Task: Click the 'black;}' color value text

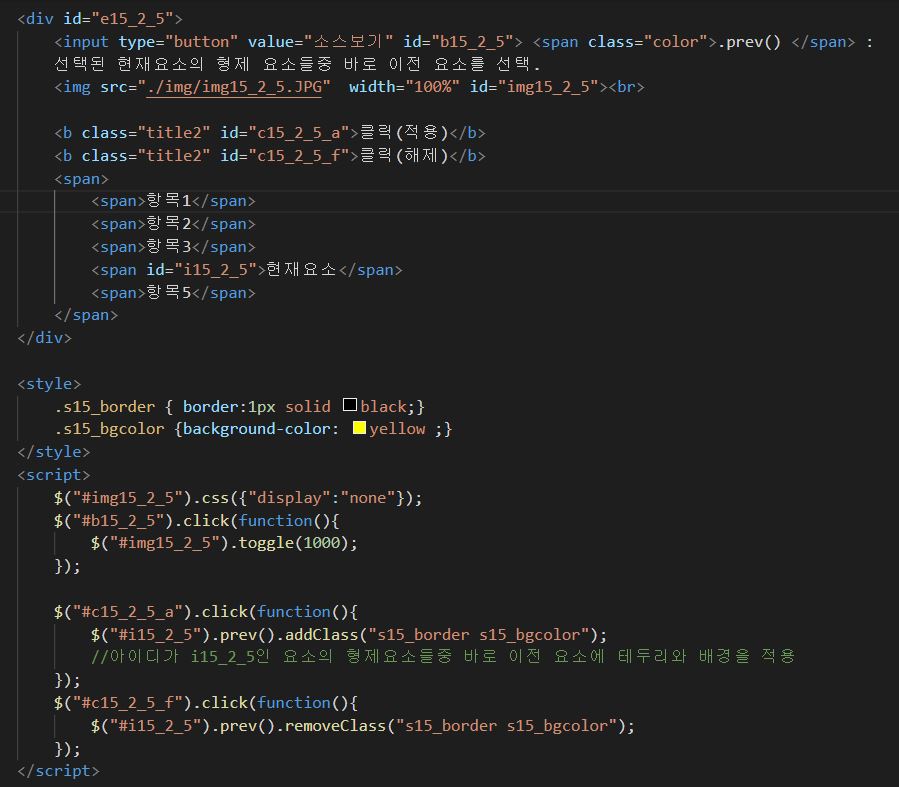Action: 393,407
